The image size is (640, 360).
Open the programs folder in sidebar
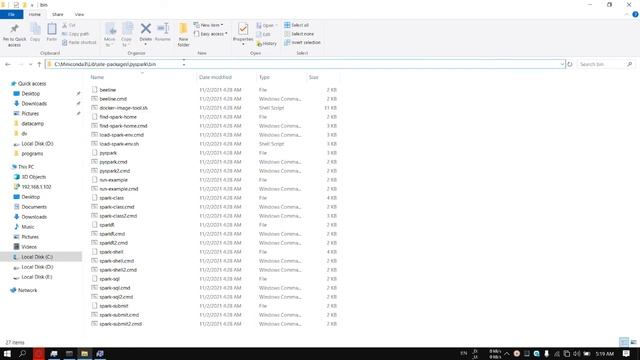32,153
